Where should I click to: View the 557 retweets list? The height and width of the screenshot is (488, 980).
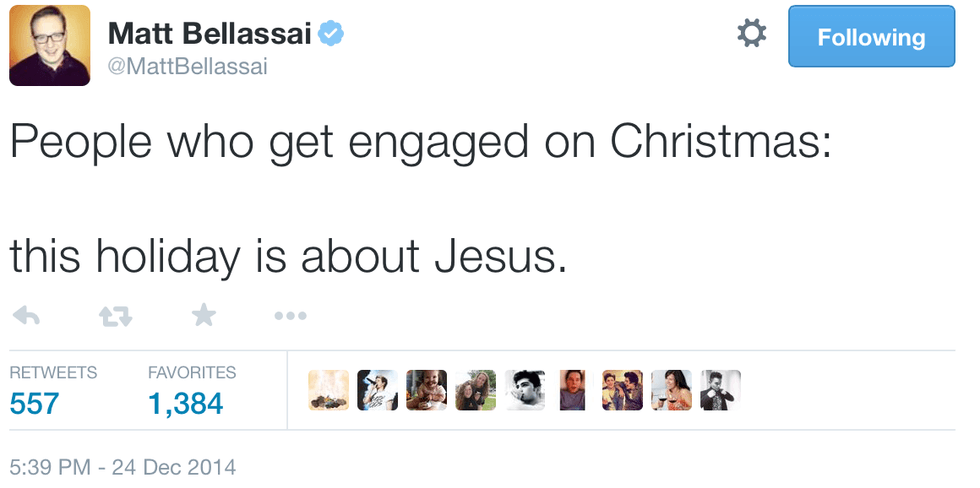(x=34, y=404)
